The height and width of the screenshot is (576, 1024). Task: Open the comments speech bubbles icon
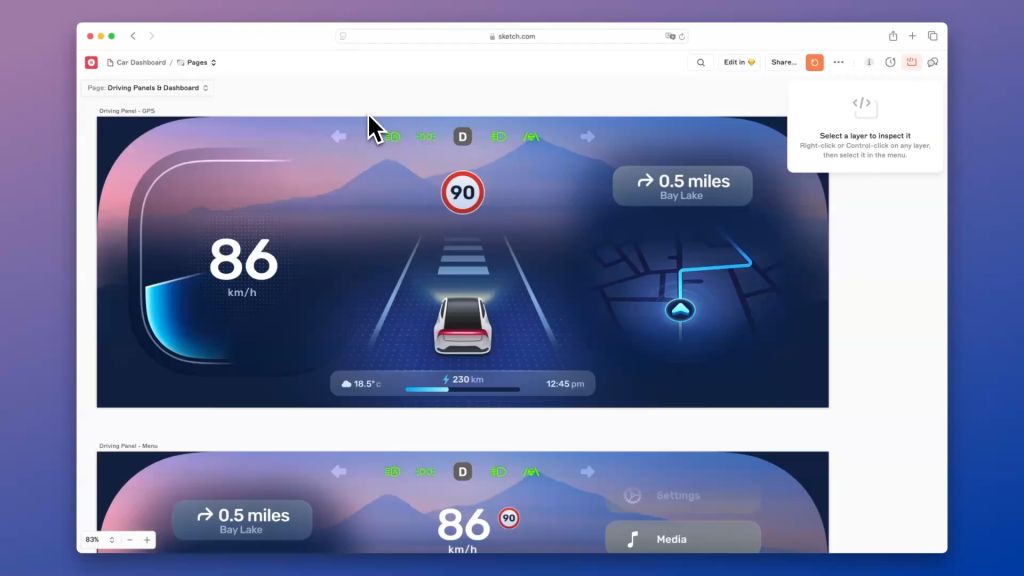933,63
